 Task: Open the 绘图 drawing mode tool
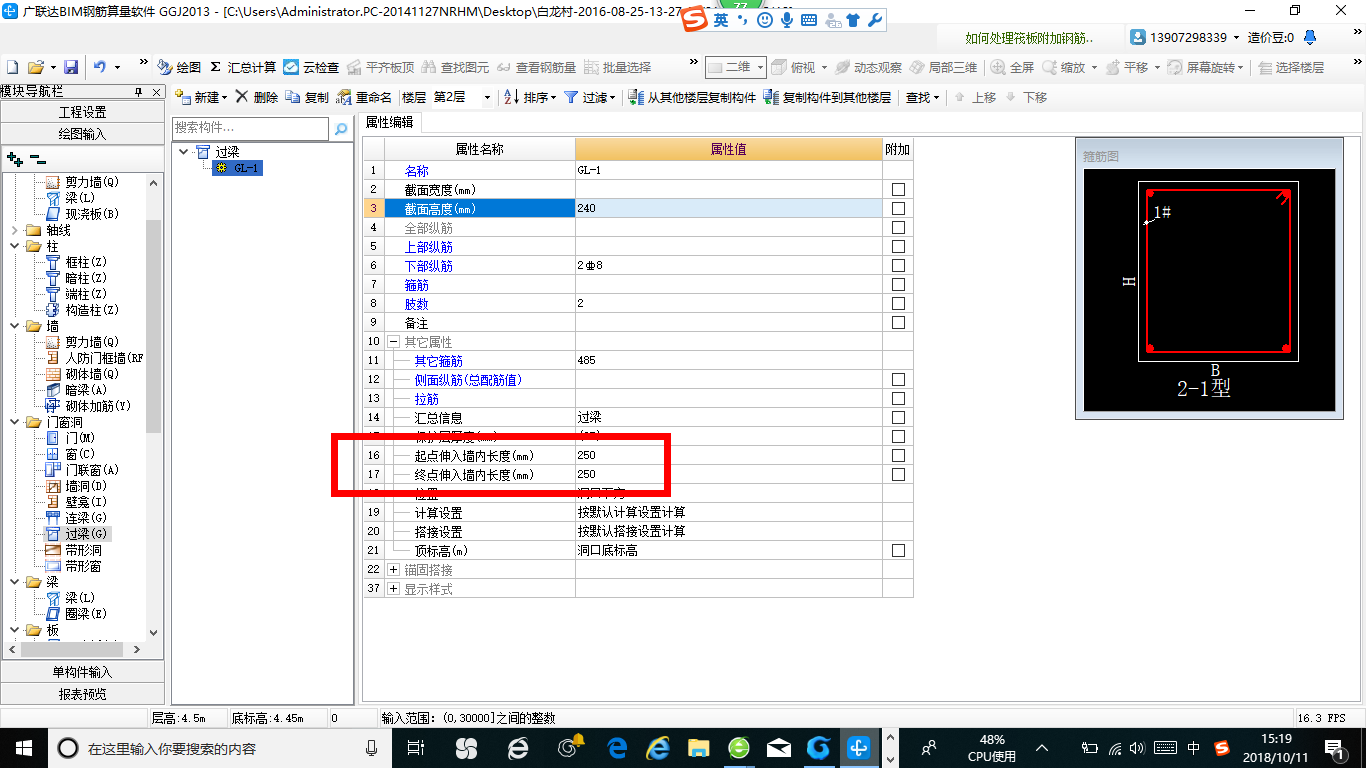click(179, 67)
